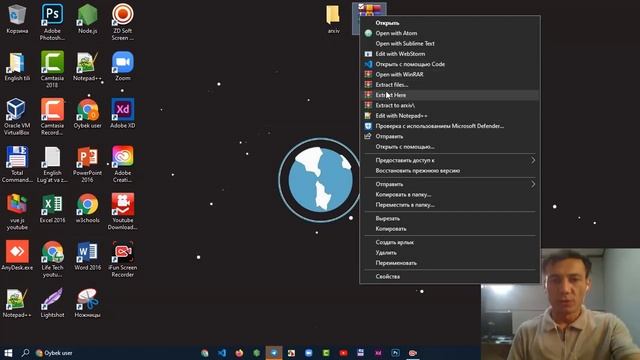
Task: Switch to Telegram in the taskbar
Action: [274, 353]
